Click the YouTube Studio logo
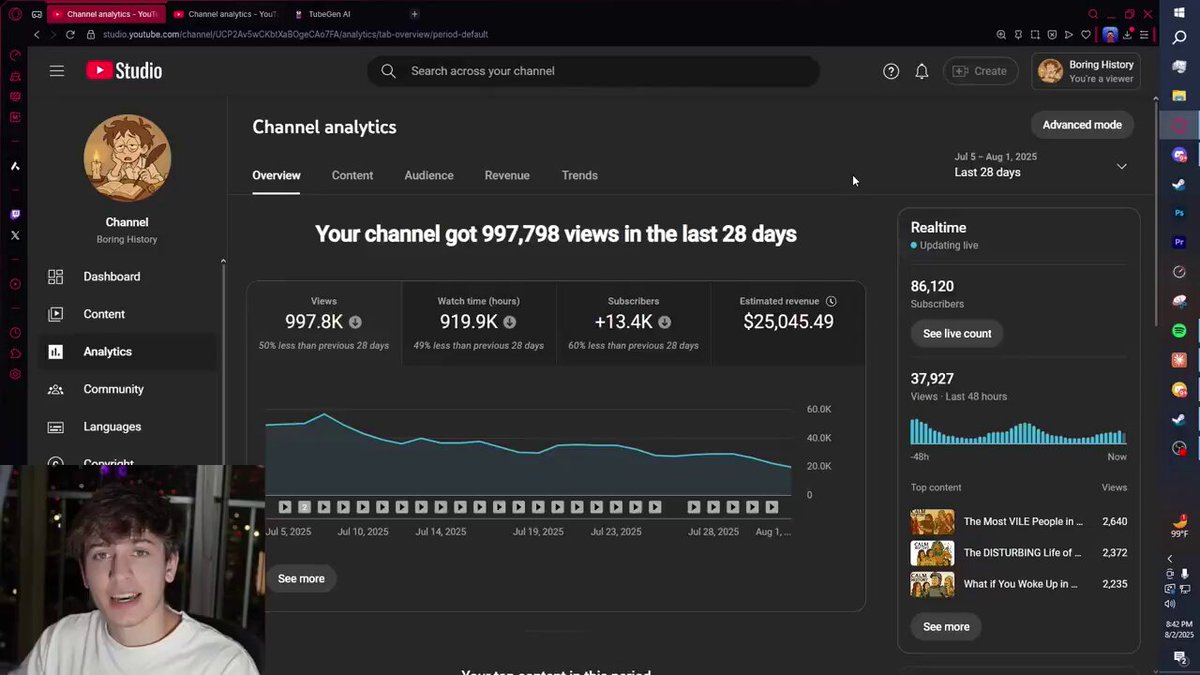This screenshot has width=1200, height=675. pos(124,71)
